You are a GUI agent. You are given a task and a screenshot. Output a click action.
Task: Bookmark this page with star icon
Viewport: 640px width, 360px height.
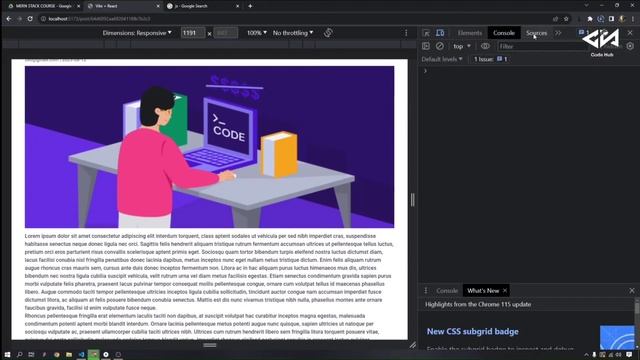pos(566,19)
